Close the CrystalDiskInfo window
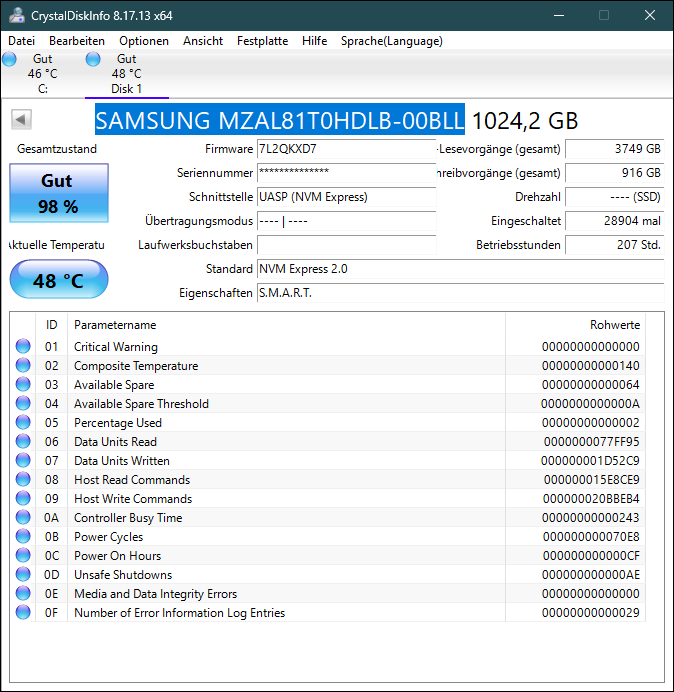Viewport: 674px width, 692px height. point(650,15)
